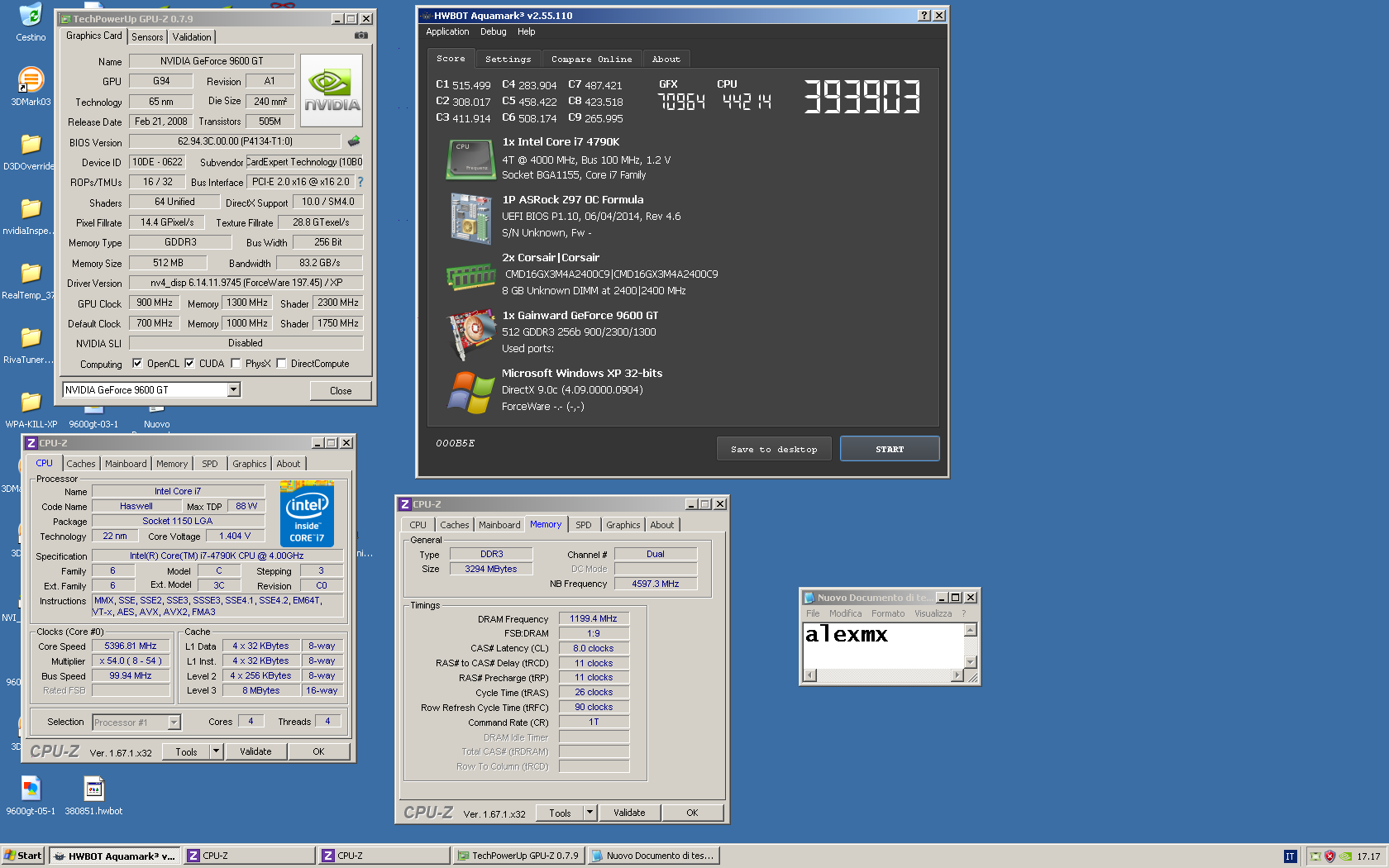Toggle the CUDA checkbox
The height and width of the screenshot is (868, 1389).
[189, 363]
